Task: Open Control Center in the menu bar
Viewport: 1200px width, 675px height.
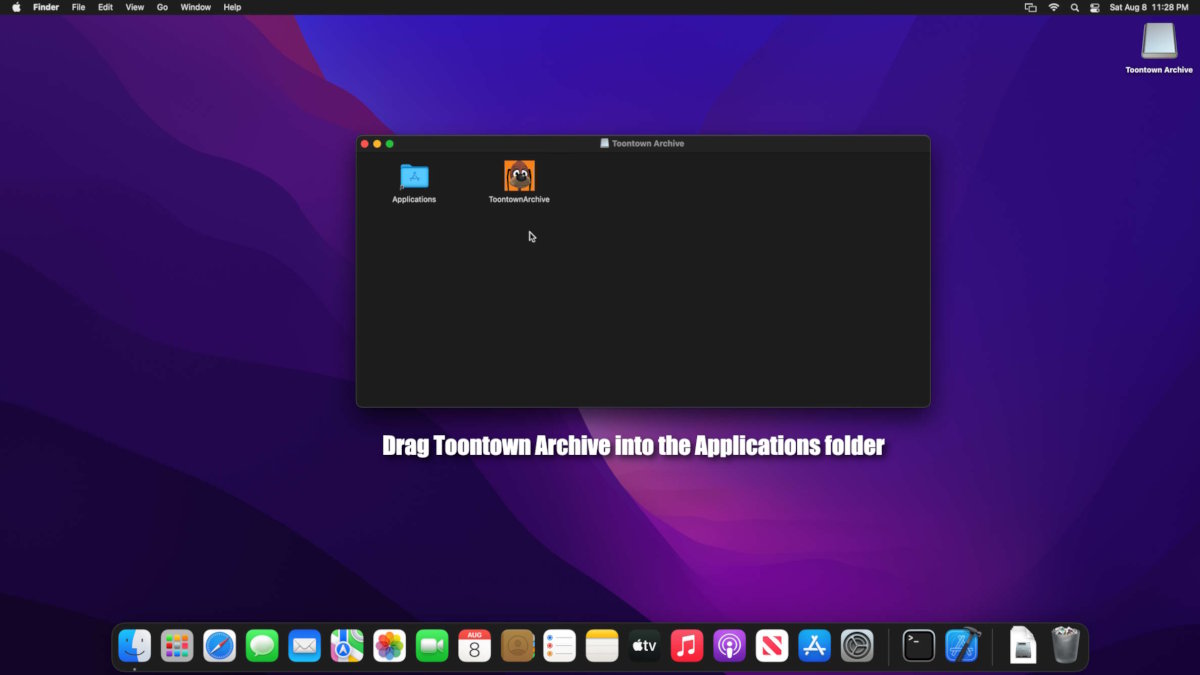Action: click(1094, 7)
